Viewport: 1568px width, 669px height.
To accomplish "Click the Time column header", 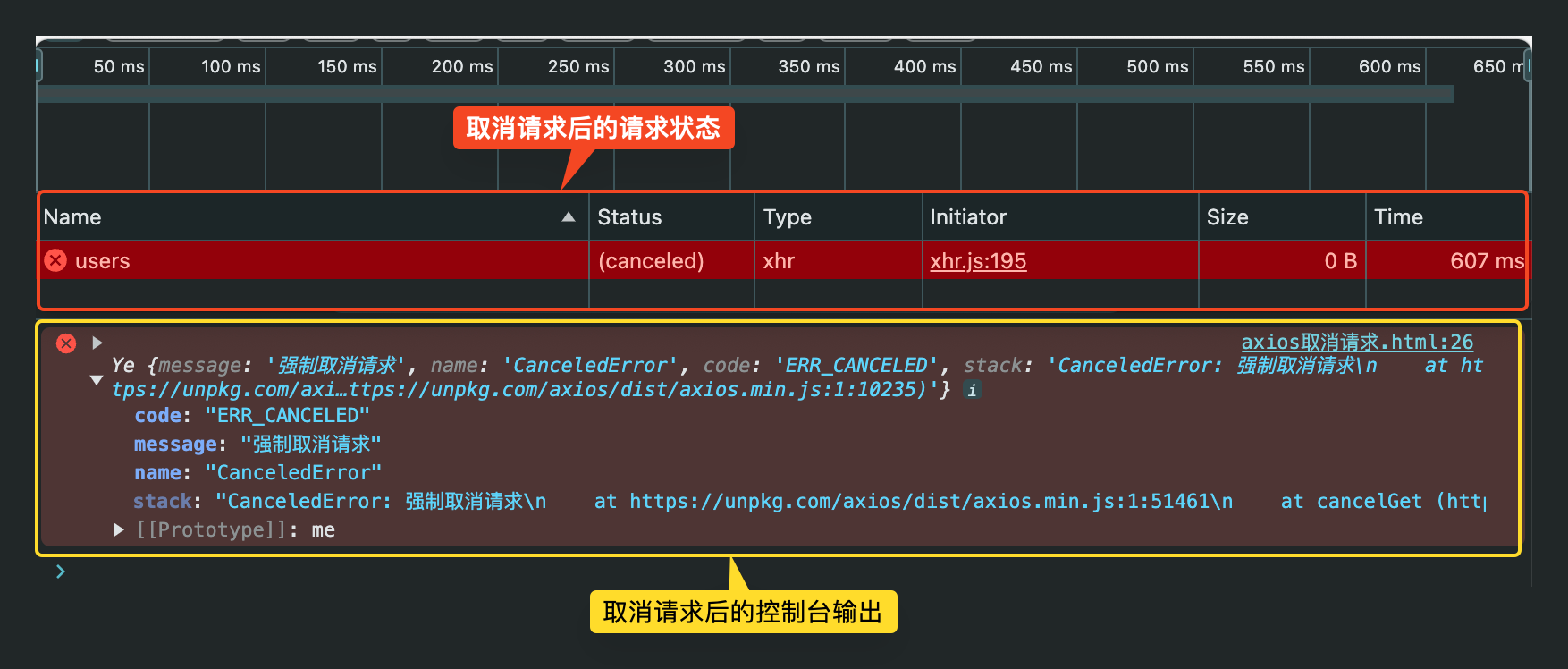I will tap(1397, 217).
